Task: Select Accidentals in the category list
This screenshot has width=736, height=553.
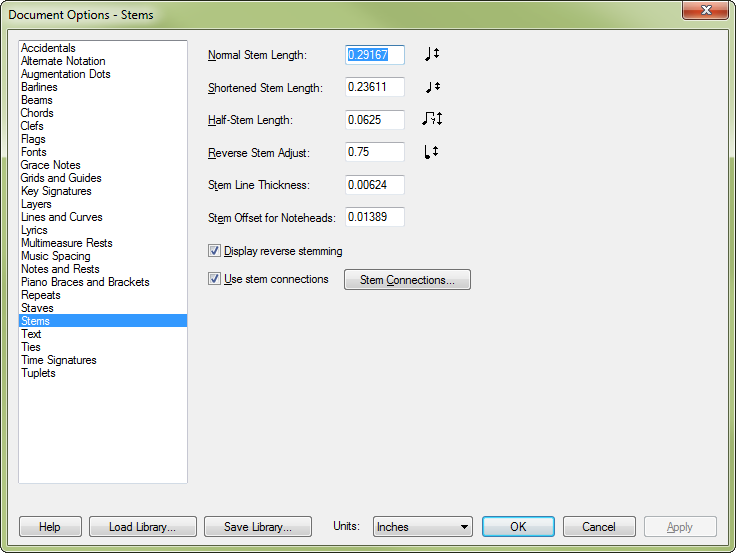Action: coord(48,48)
